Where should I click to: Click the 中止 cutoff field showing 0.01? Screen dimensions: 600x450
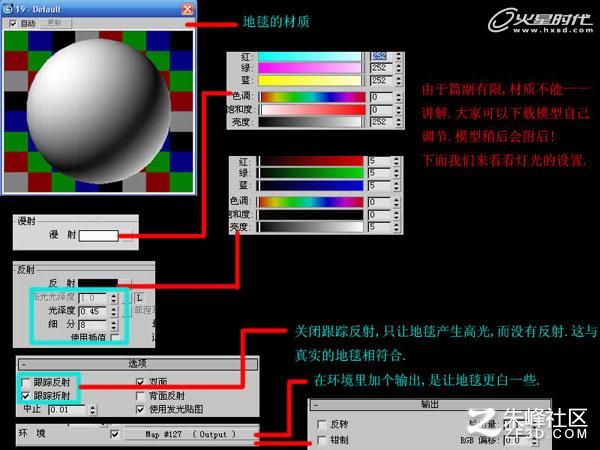(x=68, y=410)
